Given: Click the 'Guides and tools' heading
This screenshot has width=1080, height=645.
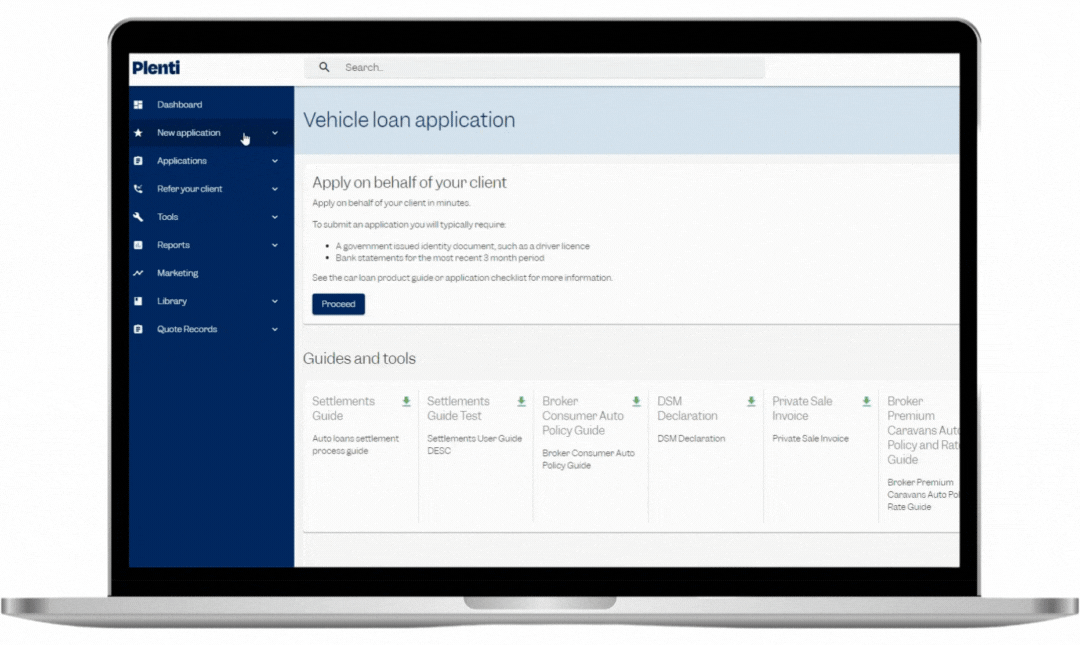Looking at the screenshot, I should pos(359,358).
